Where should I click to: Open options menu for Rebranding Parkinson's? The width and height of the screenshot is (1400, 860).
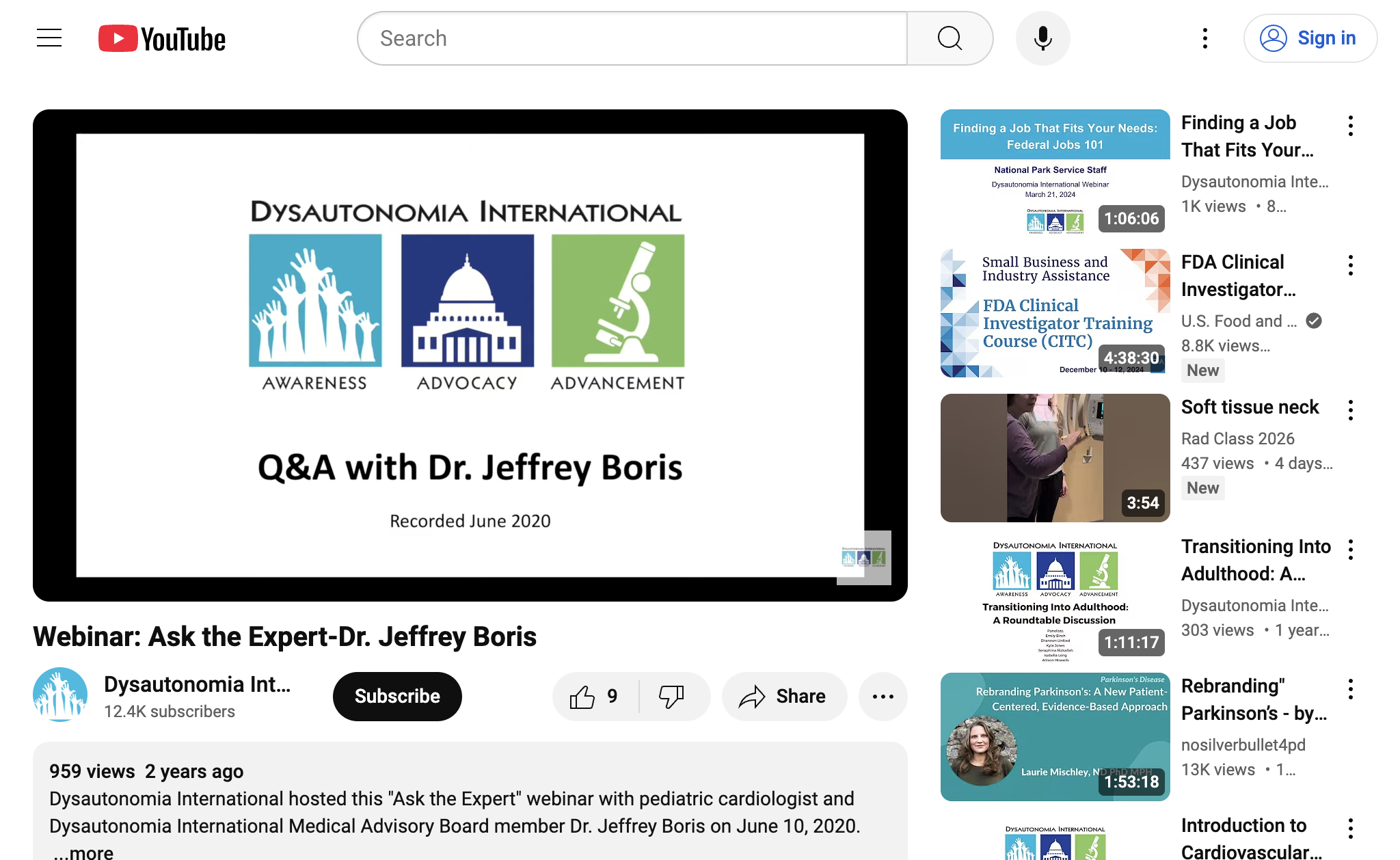click(1351, 689)
